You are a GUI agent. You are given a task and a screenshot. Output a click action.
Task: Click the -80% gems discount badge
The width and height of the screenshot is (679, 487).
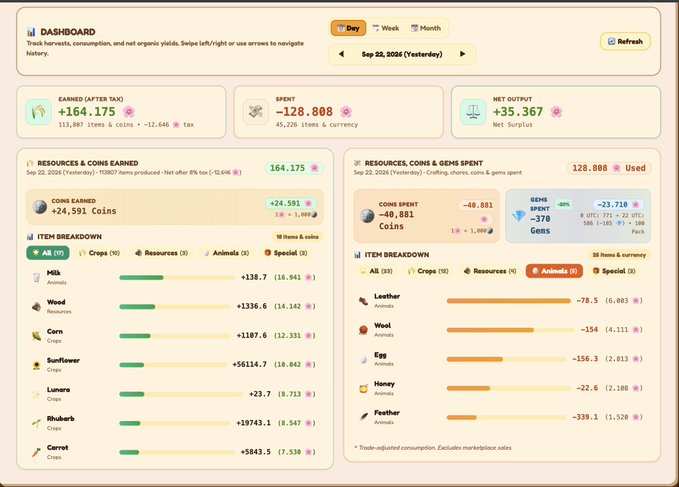click(x=563, y=204)
